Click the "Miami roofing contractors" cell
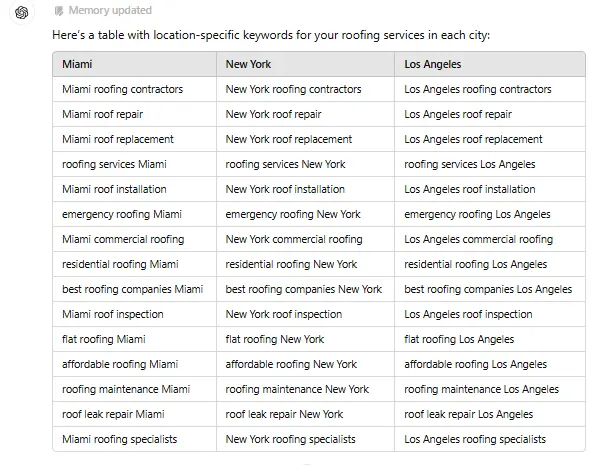The width and height of the screenshot is (614, 465). coord(122,89)
